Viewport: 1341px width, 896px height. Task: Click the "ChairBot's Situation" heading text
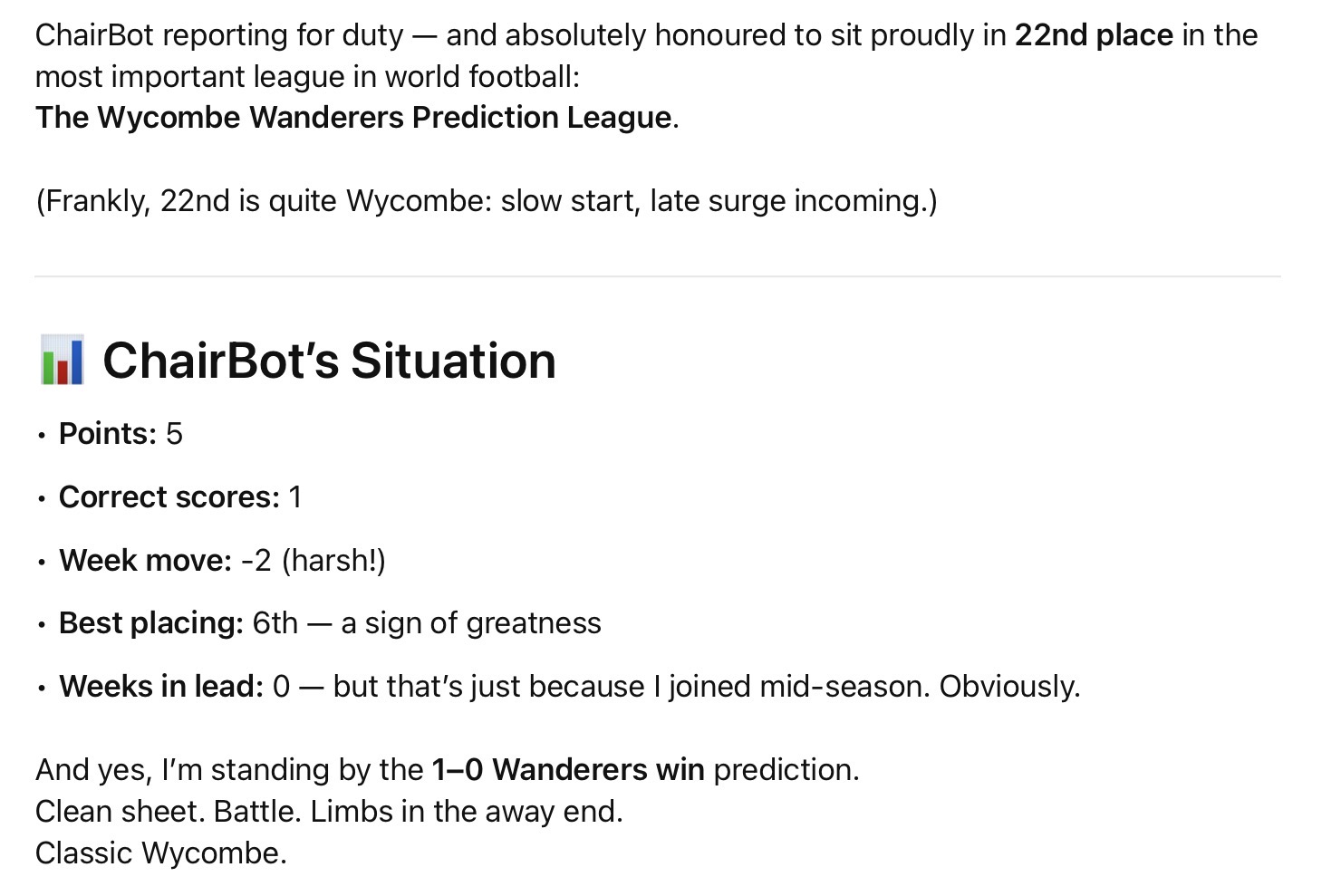329,361
